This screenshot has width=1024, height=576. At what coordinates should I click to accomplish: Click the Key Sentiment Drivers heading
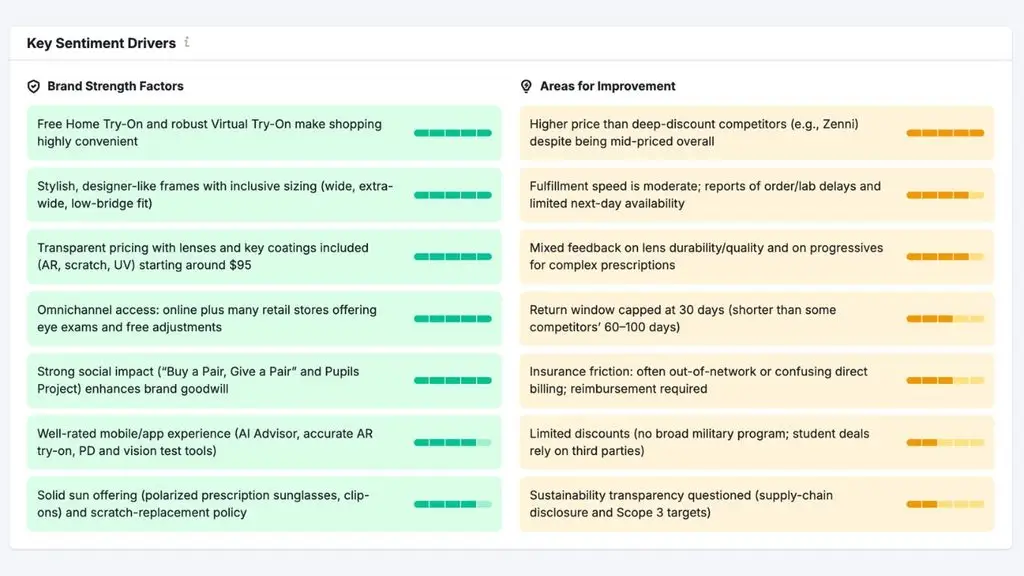click(101, 43)
